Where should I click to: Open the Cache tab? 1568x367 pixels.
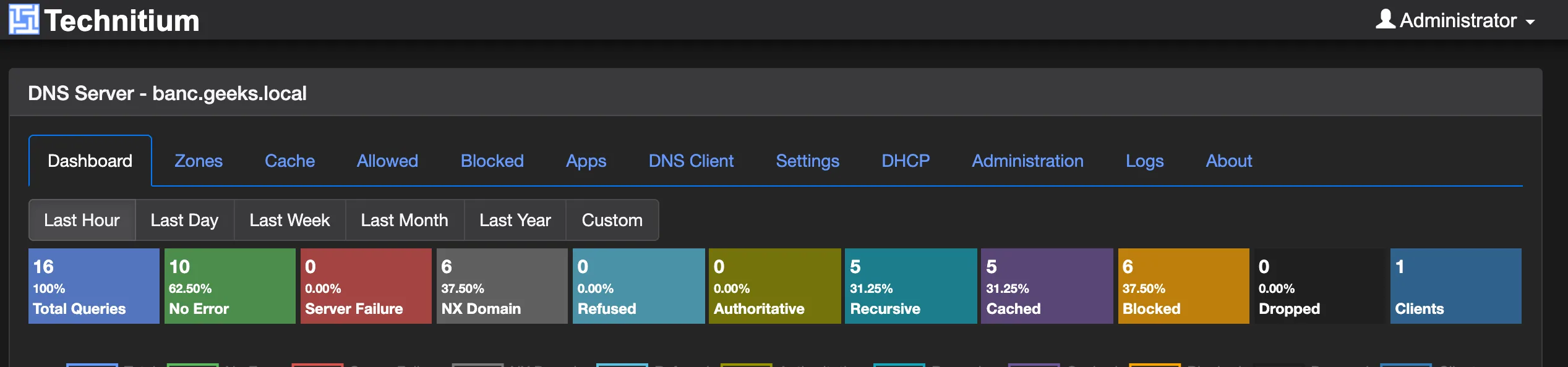(289, 161)
